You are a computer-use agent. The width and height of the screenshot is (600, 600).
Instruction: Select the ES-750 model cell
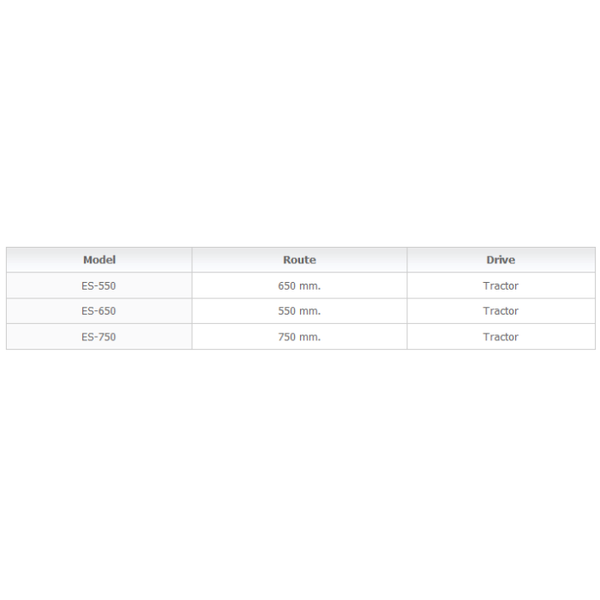tap(99, 336)
